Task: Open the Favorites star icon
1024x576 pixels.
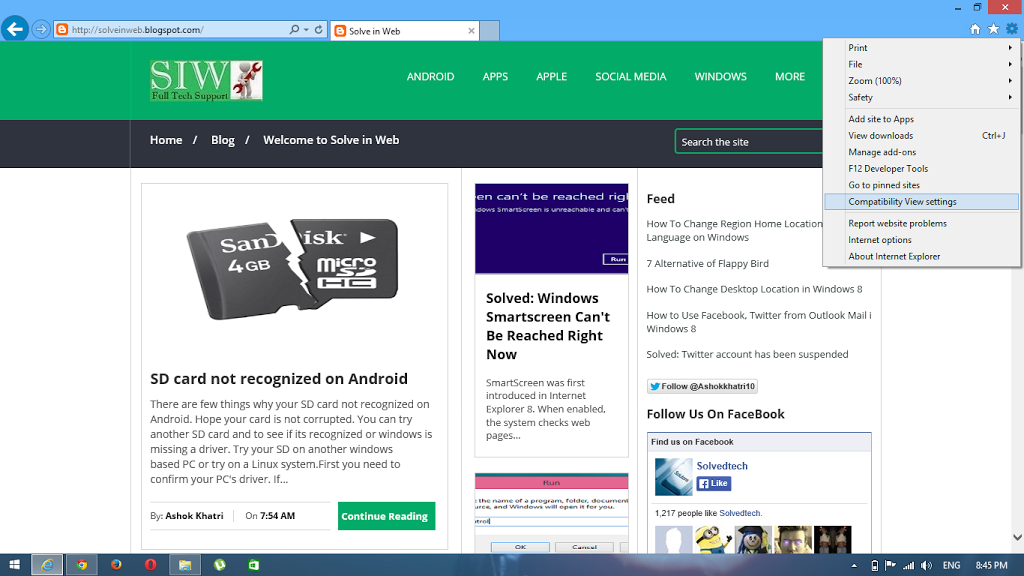Action: 993,29
